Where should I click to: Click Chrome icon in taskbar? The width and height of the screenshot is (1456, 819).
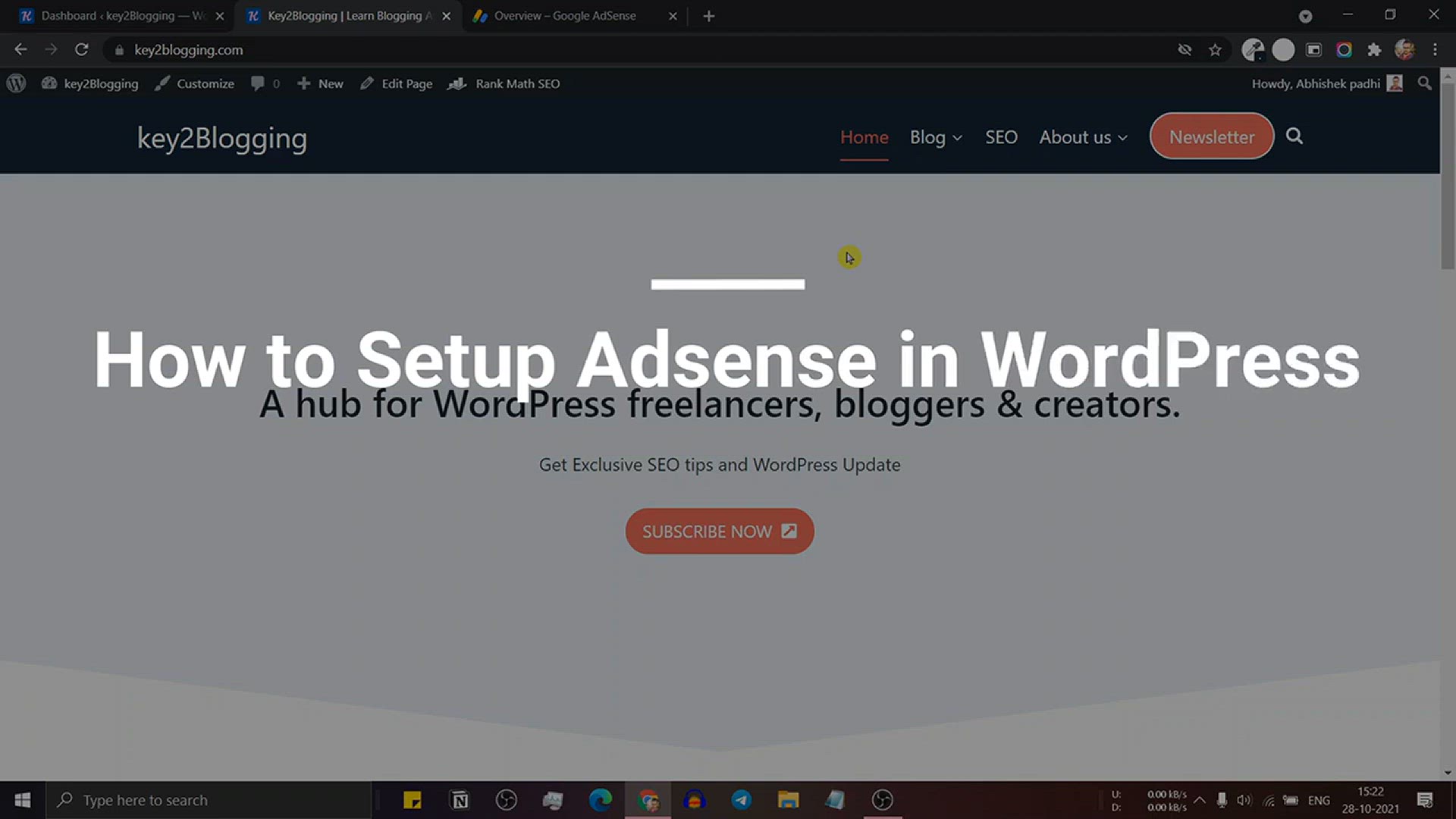[x=648, y=800]
